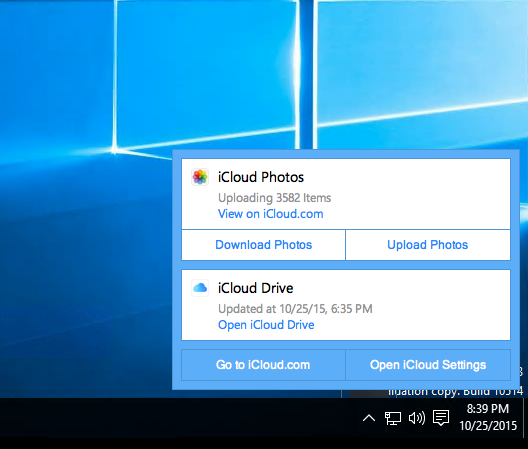The image size is (528, 449).
Task: Click the iCloud Photos title text
Action: [x=261, y=177]
